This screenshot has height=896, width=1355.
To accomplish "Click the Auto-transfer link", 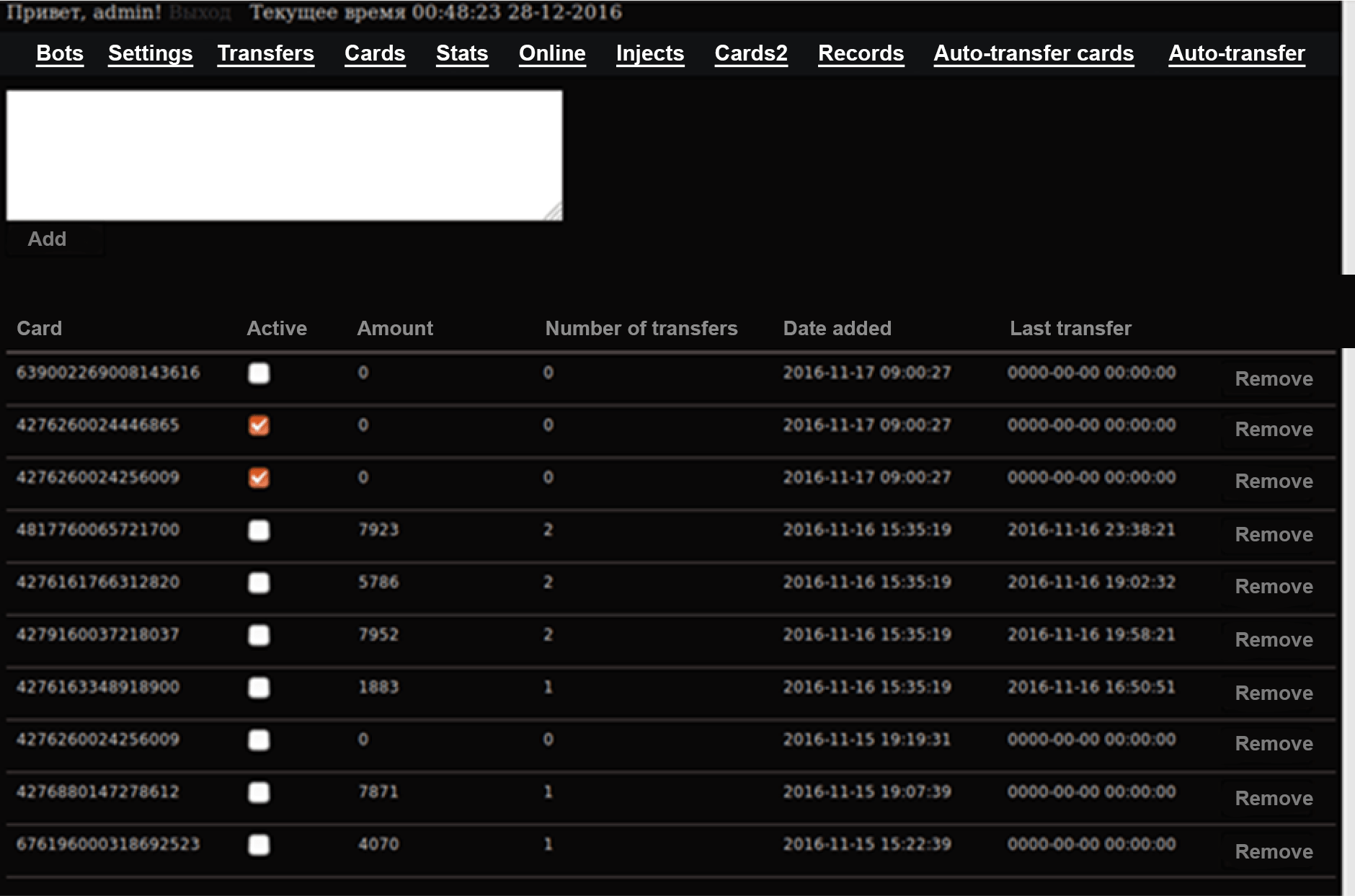I will click(x=1236, y=53).
